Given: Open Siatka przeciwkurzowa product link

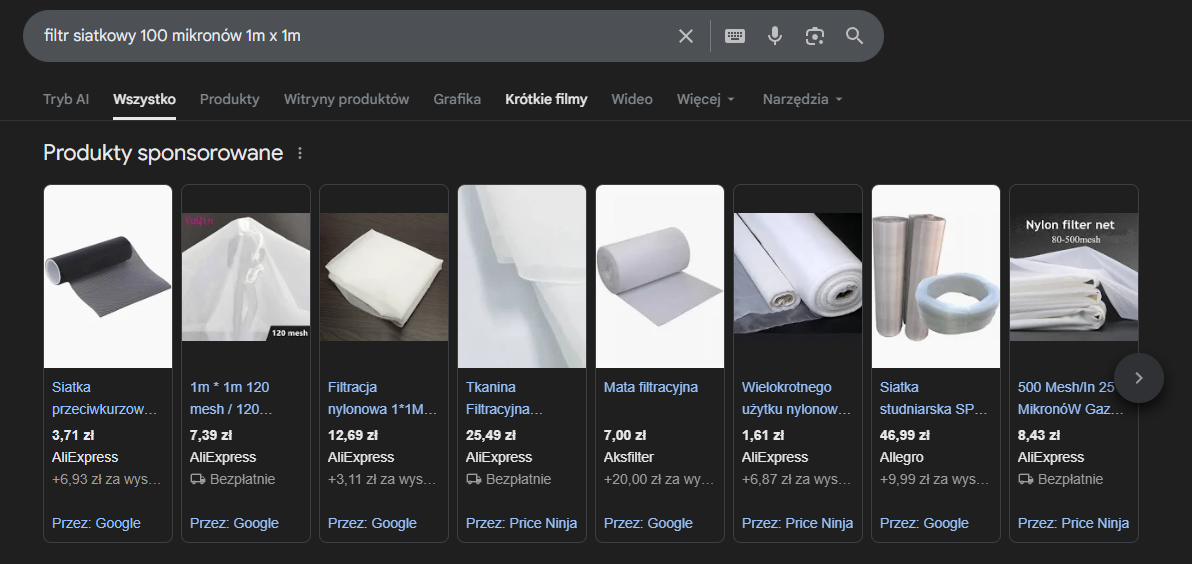Looking at the screenshot, I should pos(105,398).
